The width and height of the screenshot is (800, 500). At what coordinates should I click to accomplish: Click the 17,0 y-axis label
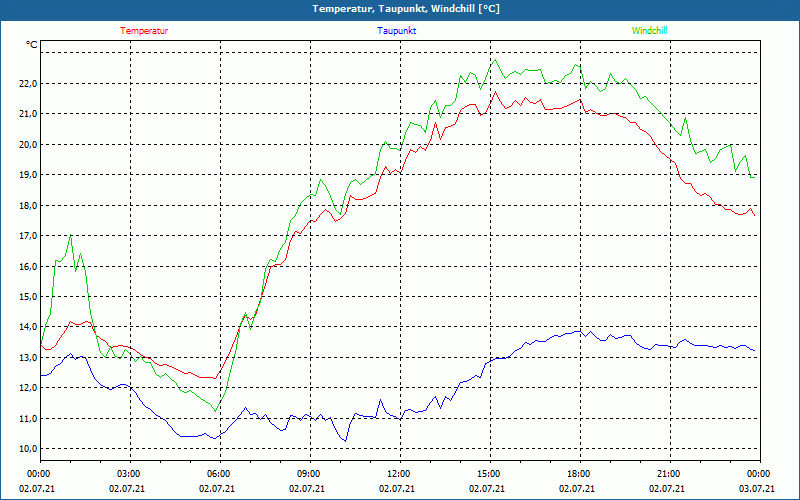pyautogui.click(x=28, y=236)
